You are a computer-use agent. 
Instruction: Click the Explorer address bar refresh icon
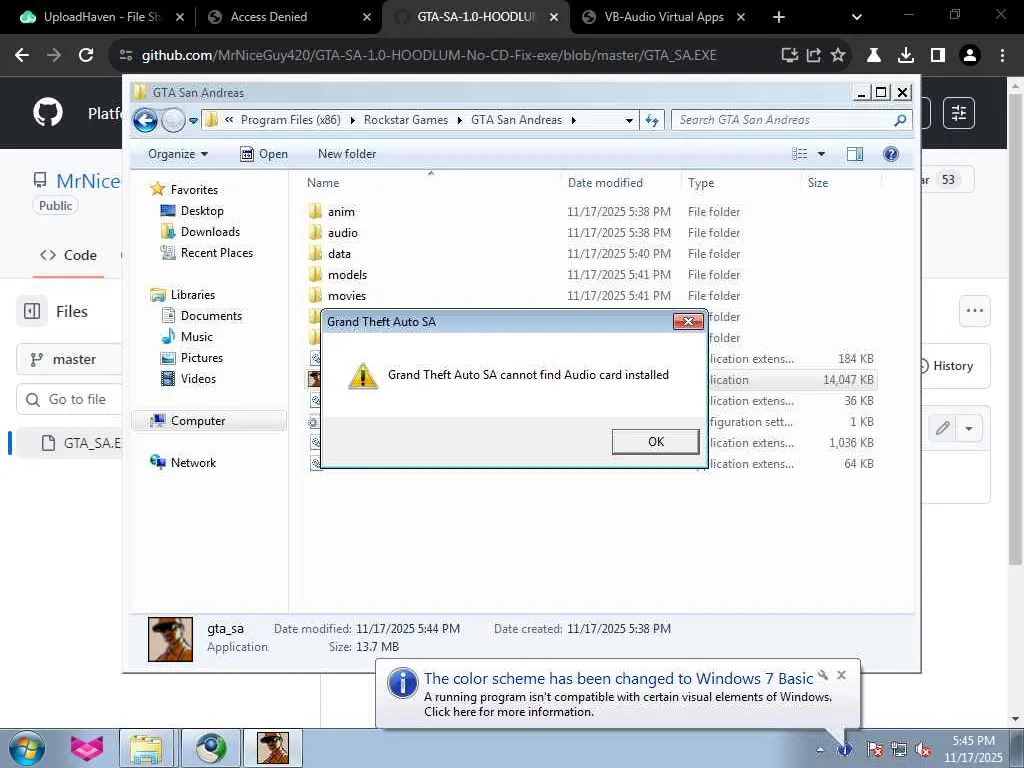pyautogui.click(x=652, y=120)
